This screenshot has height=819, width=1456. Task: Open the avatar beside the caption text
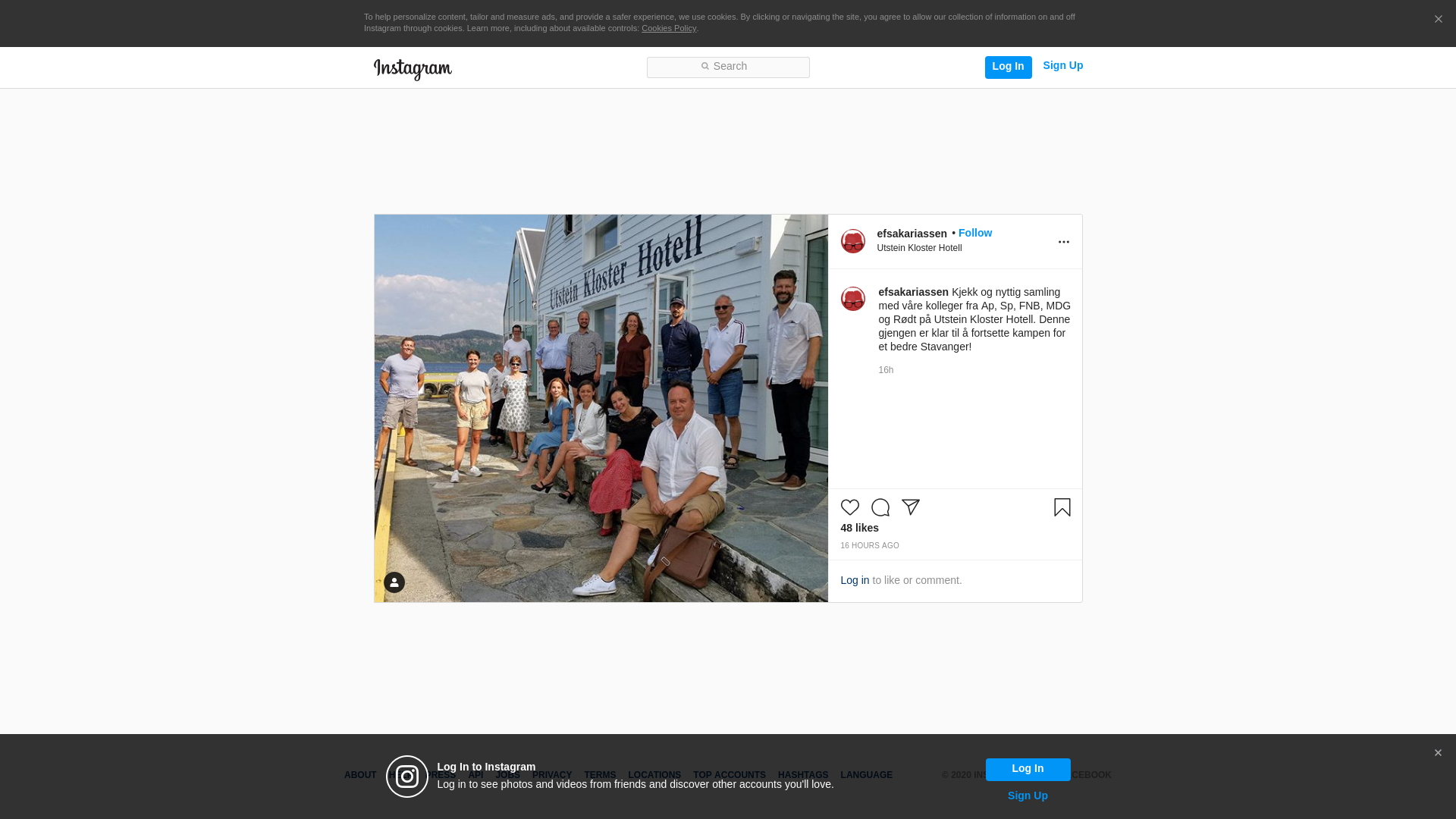(x=853, y=299)
